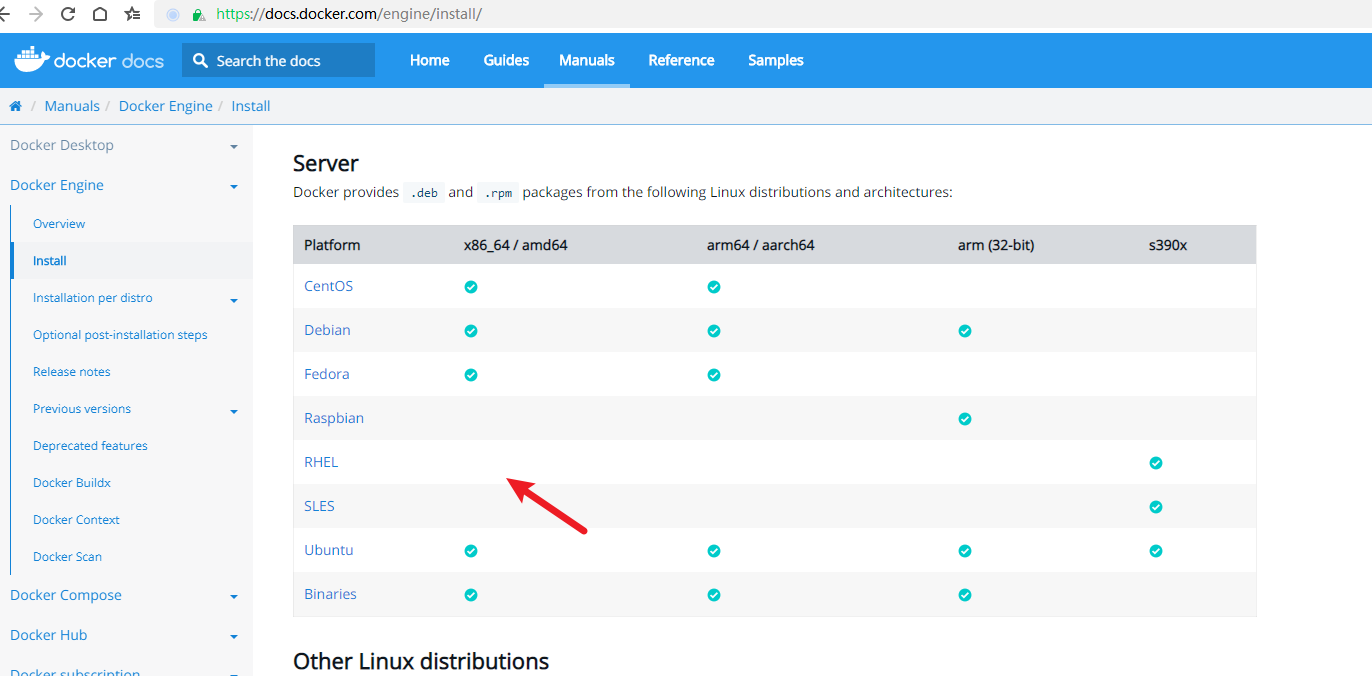Click Binaries x86_64 checkmark icon
Viewport: 1372px width, 676px height.
coord(471,595)
